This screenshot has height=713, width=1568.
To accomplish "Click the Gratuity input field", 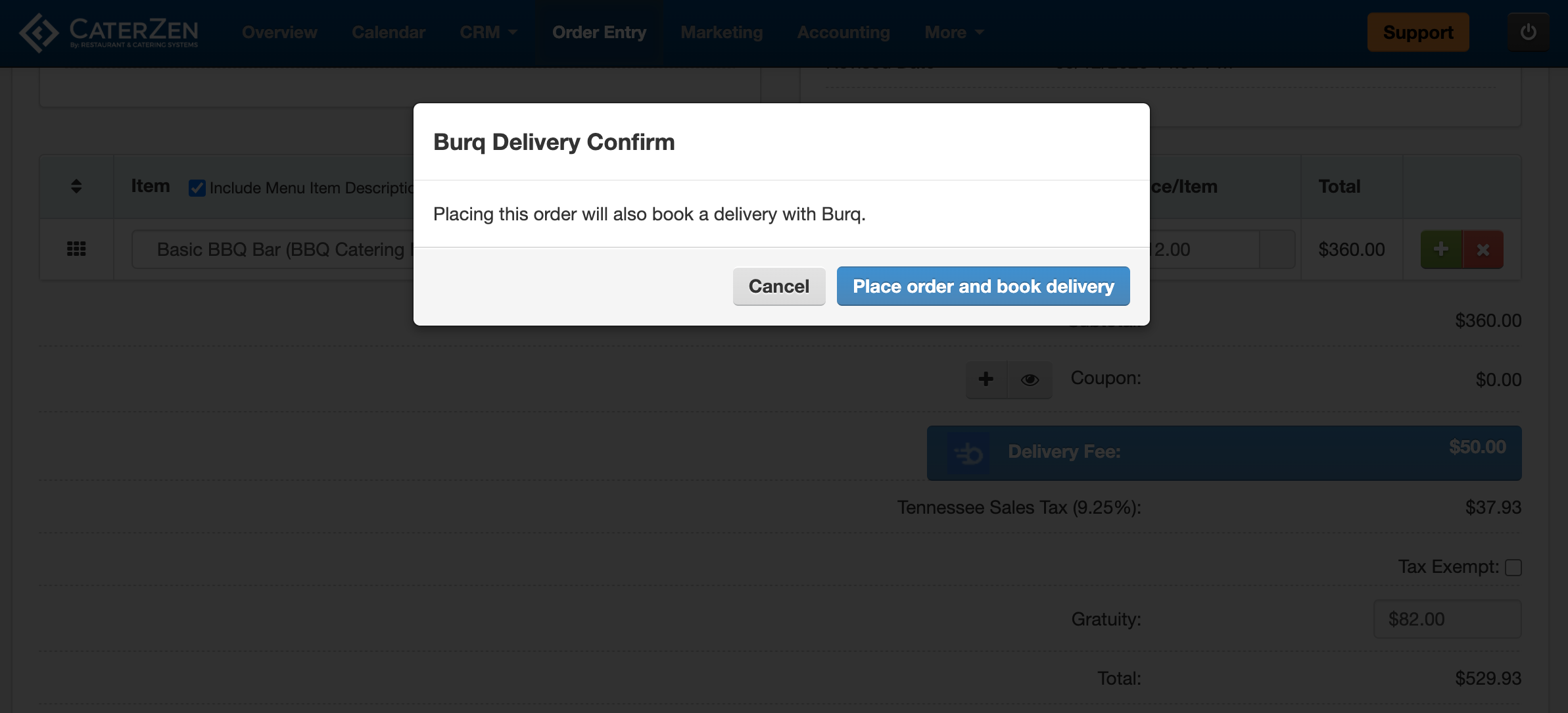I will point(1447,619).
